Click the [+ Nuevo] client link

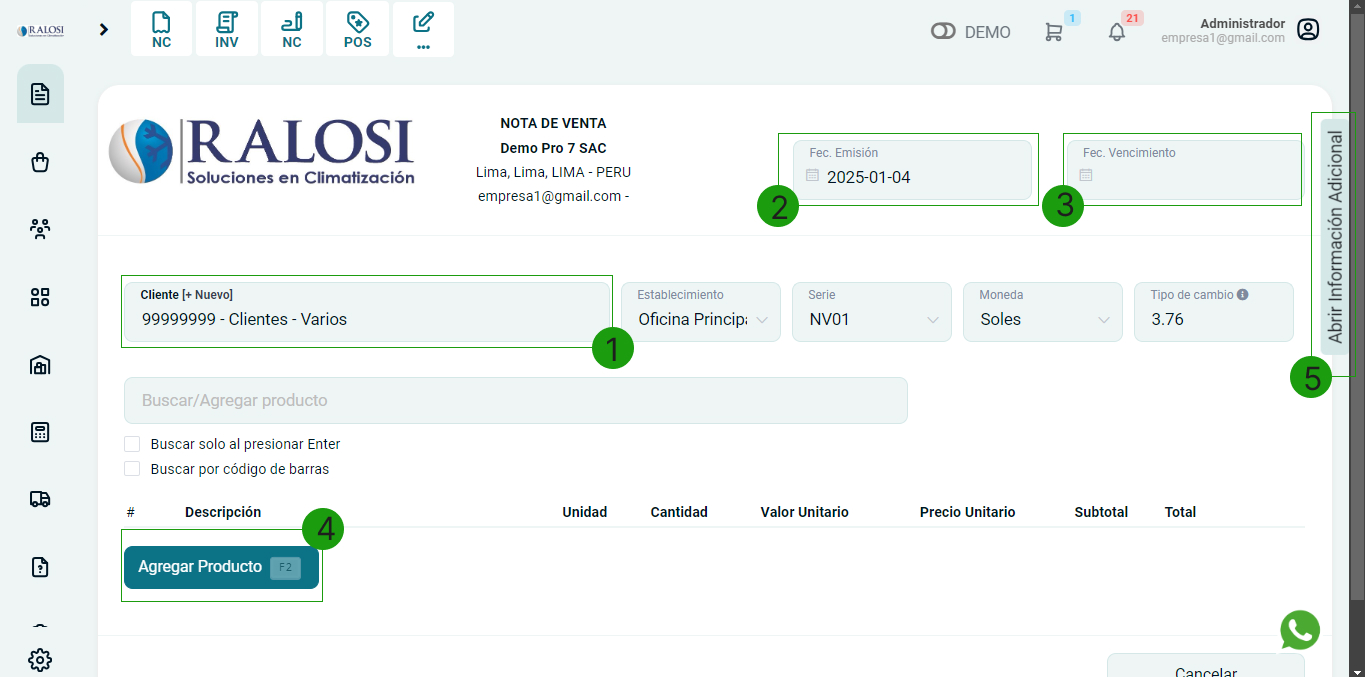[207, 295]
